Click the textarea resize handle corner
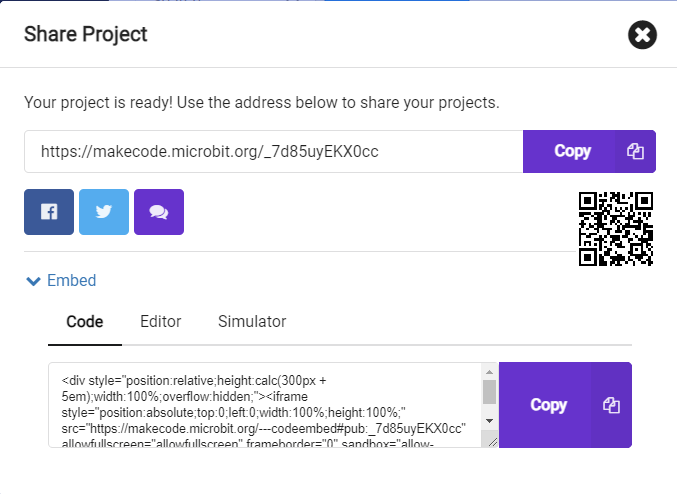The height and width of the screenshot is (494, 677). [x=493, y=442]
